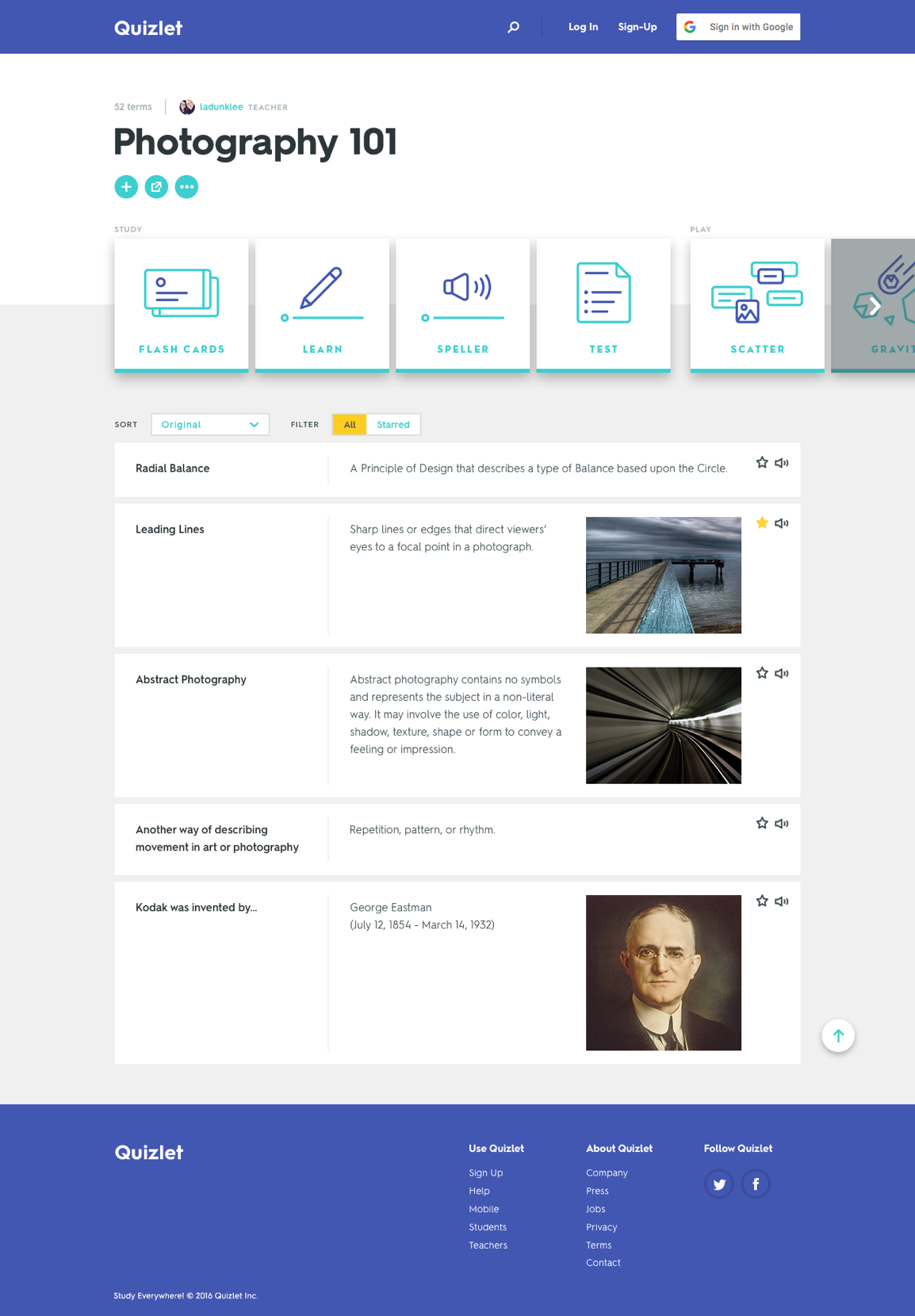
Task: Switch filter to Starred
Action: 393,425
